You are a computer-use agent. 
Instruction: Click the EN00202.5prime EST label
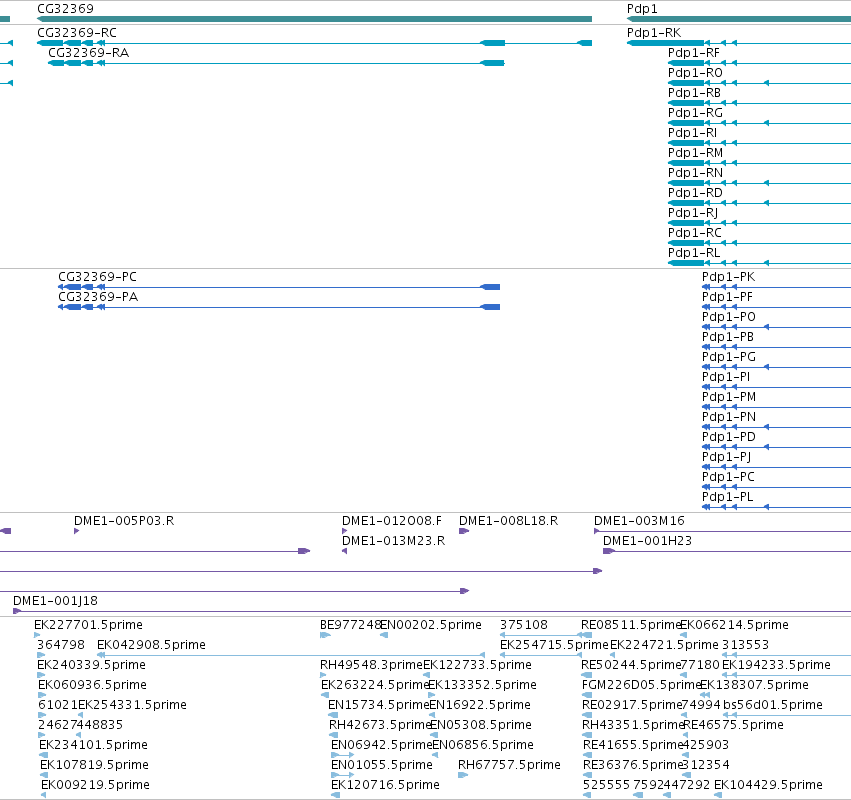click(431, 625)
